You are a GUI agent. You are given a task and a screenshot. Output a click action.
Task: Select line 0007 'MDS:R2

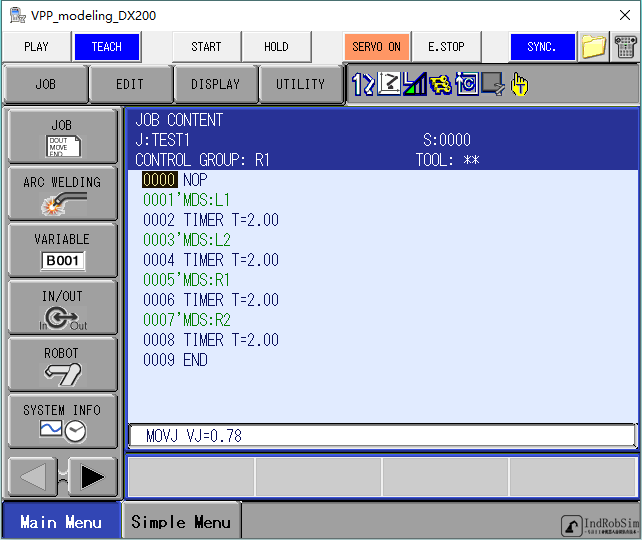pos(187,320)
